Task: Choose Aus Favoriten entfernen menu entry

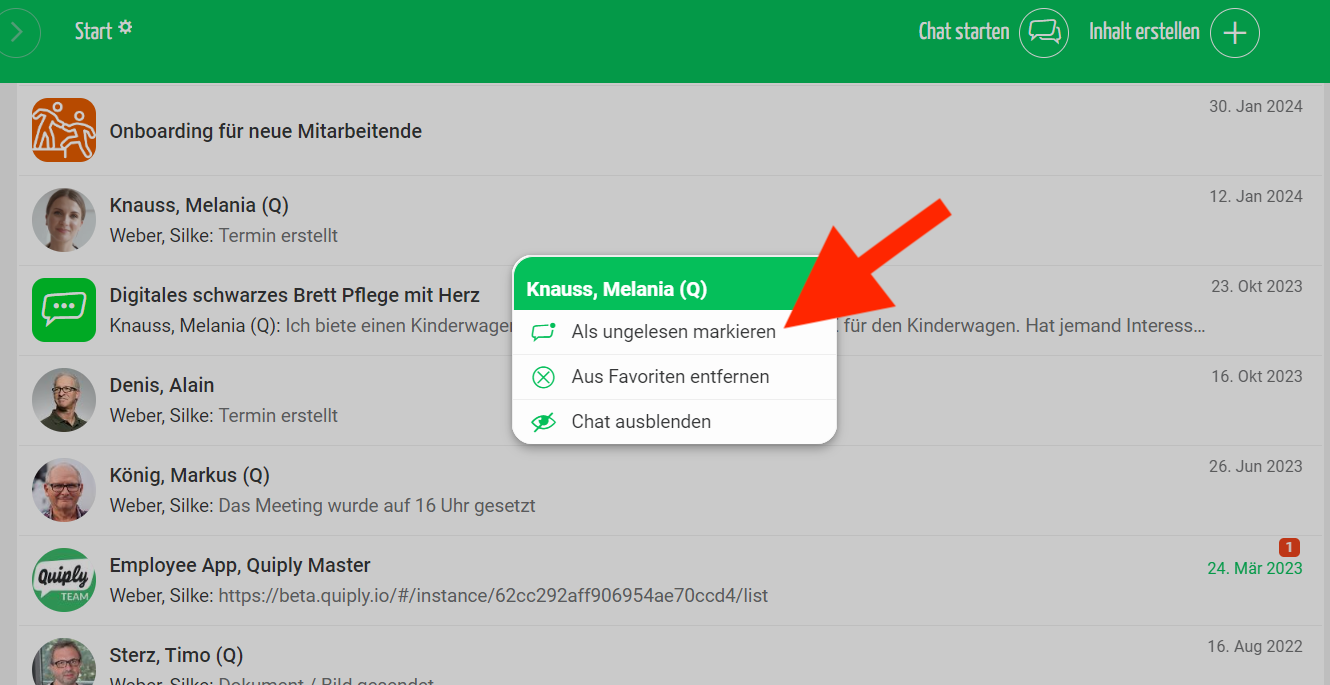Action: click(670, 377)
